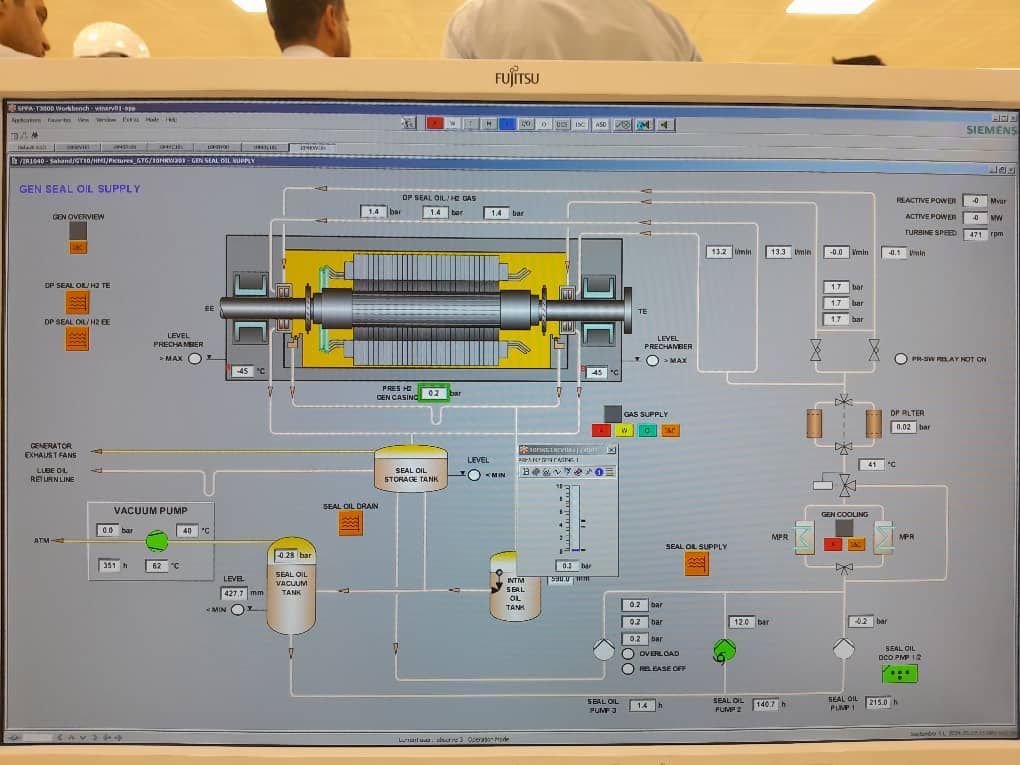Click the orange box under GEN COOLING
The image size is (1020, 765).
pos(856,544)
